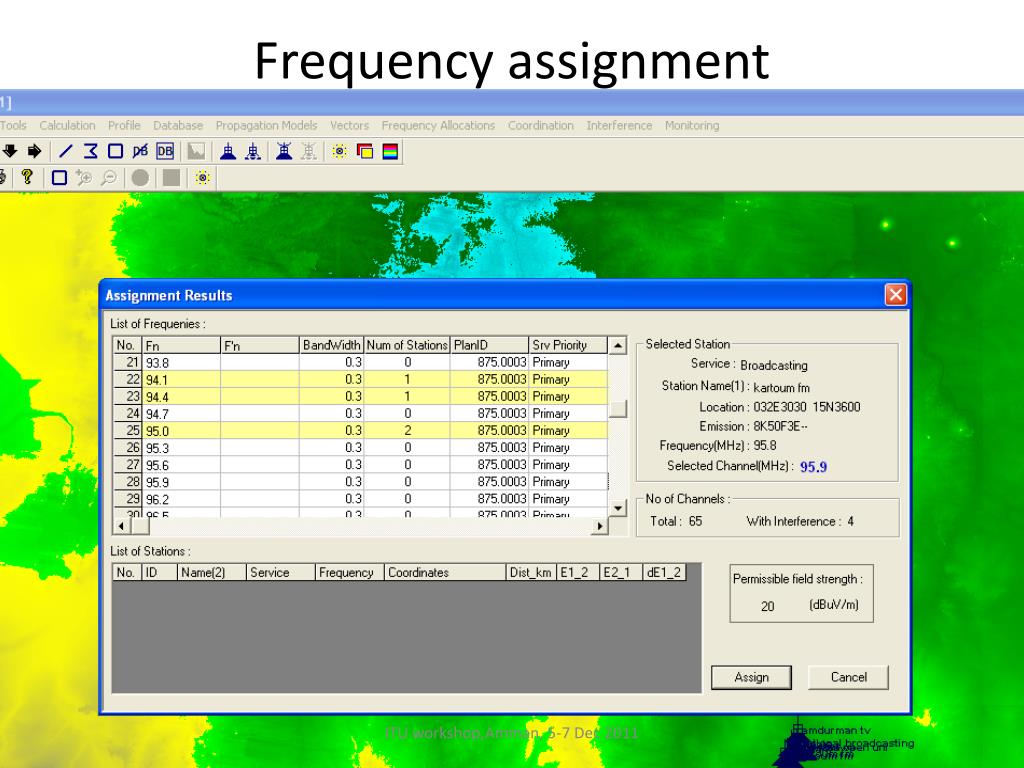Select the 95.3 frequency row

point(360,447)
